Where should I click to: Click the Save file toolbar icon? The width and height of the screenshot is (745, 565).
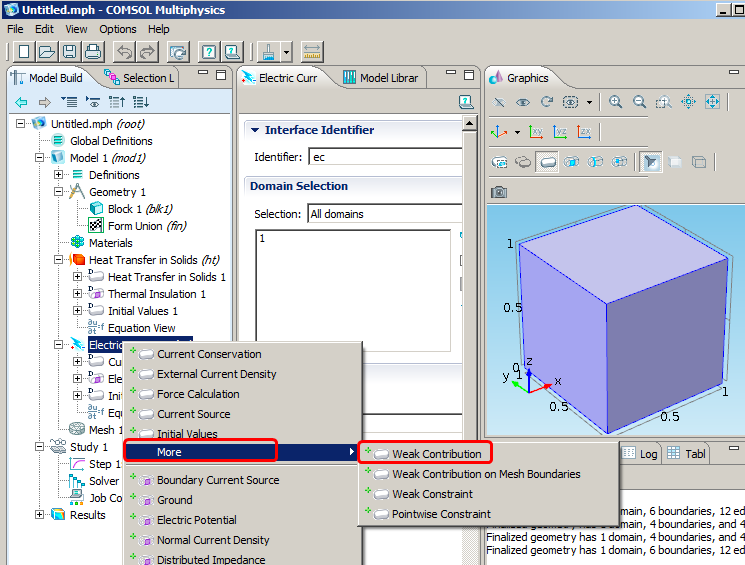70,51
